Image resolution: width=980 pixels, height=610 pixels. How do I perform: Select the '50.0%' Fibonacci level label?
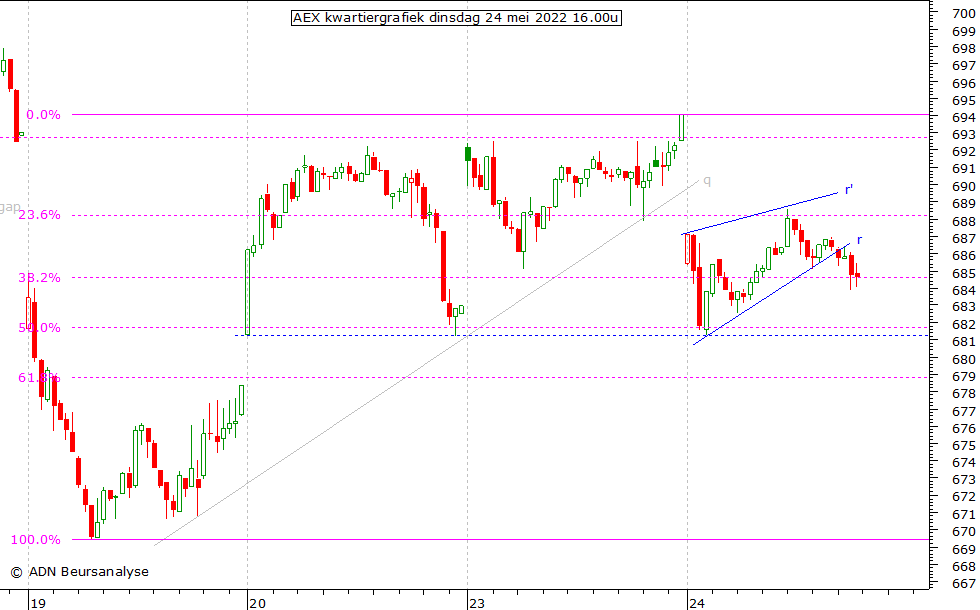39,328
